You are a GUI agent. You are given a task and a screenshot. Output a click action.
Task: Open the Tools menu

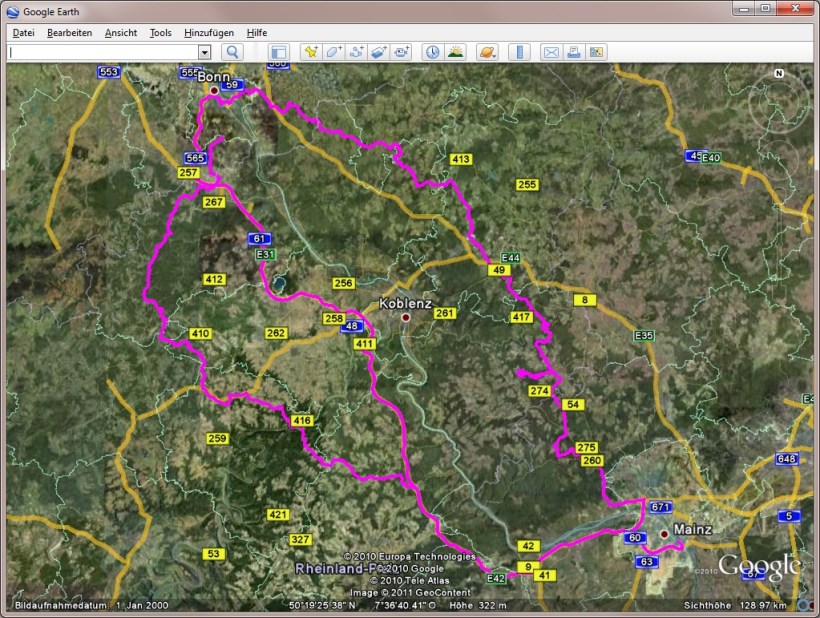(160, 33)
